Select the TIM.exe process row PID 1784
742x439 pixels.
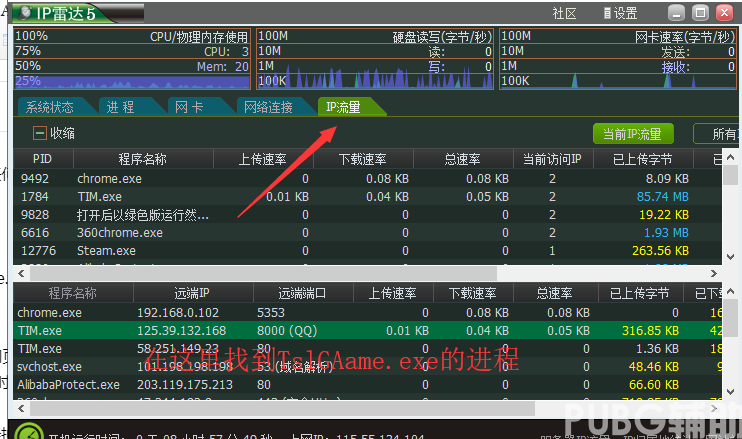(x=367, y=197)
